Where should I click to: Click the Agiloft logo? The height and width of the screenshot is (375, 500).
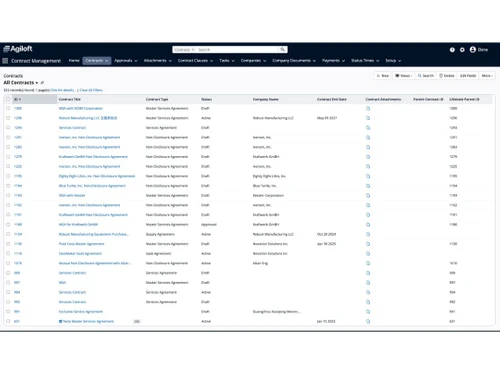[x=18, y=49]
